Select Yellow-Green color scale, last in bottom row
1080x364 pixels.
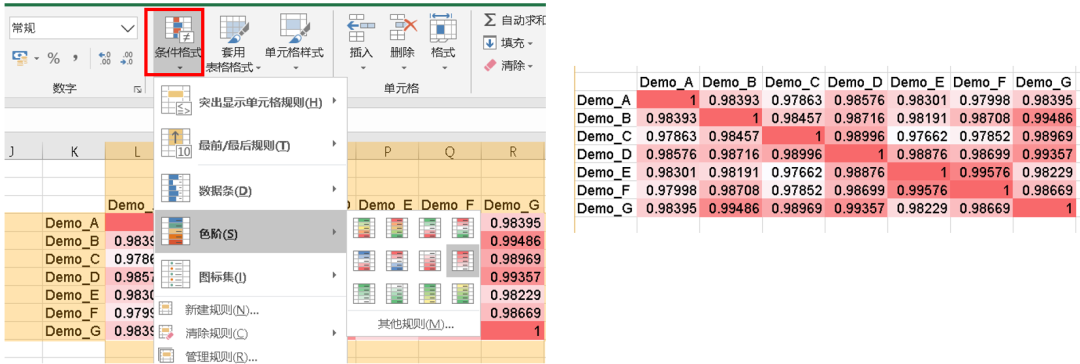pyautogui.click(x=461, y=294)
